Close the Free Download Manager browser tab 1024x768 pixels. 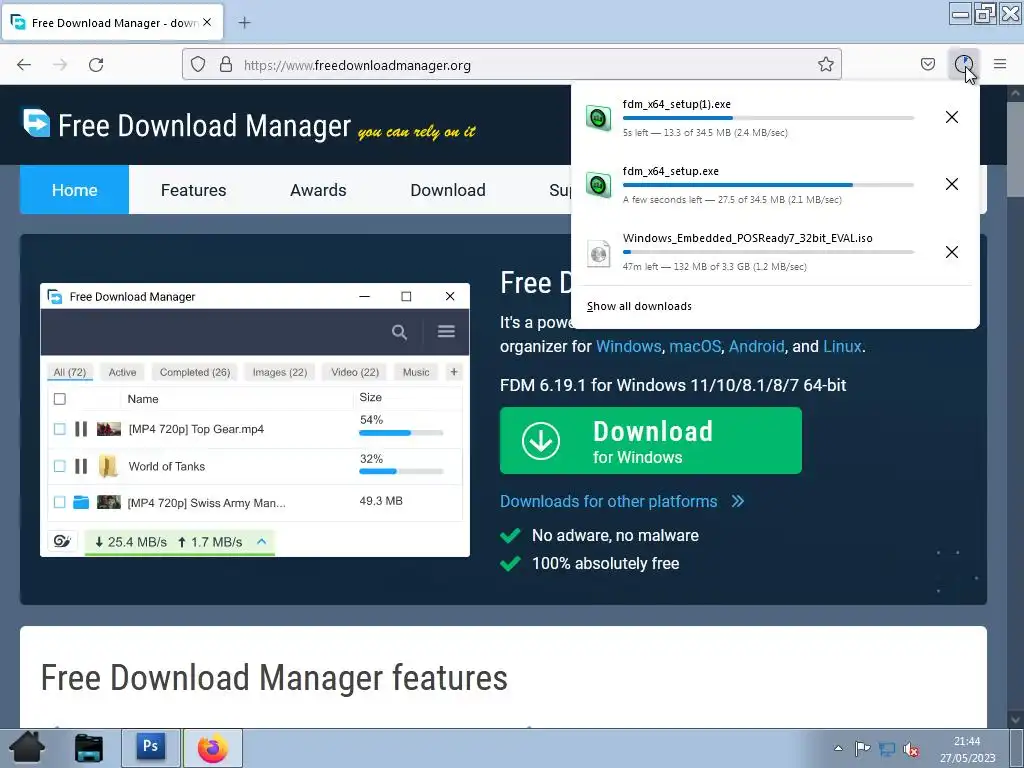(207, 22)
